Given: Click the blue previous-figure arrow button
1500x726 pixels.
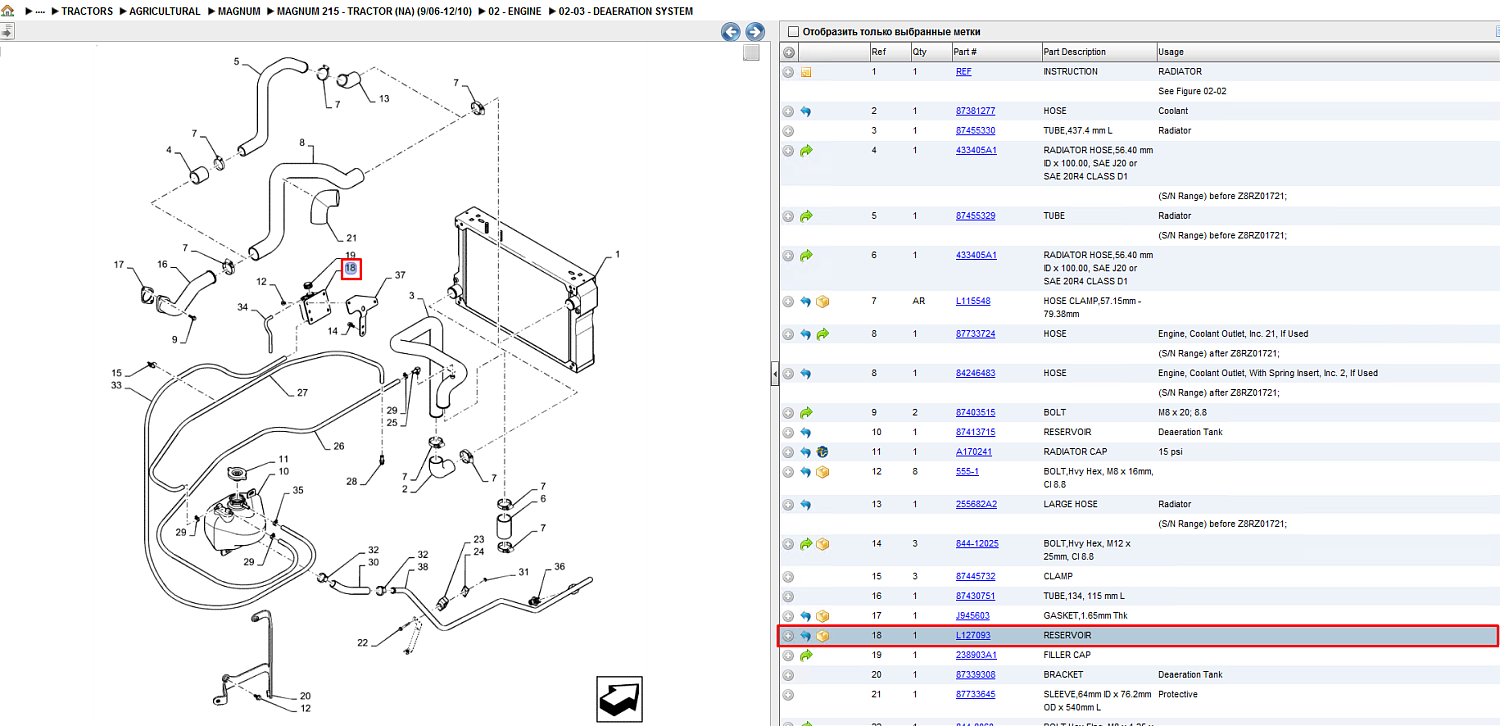Looking at the screenshot, I should [x=731, y=32].
